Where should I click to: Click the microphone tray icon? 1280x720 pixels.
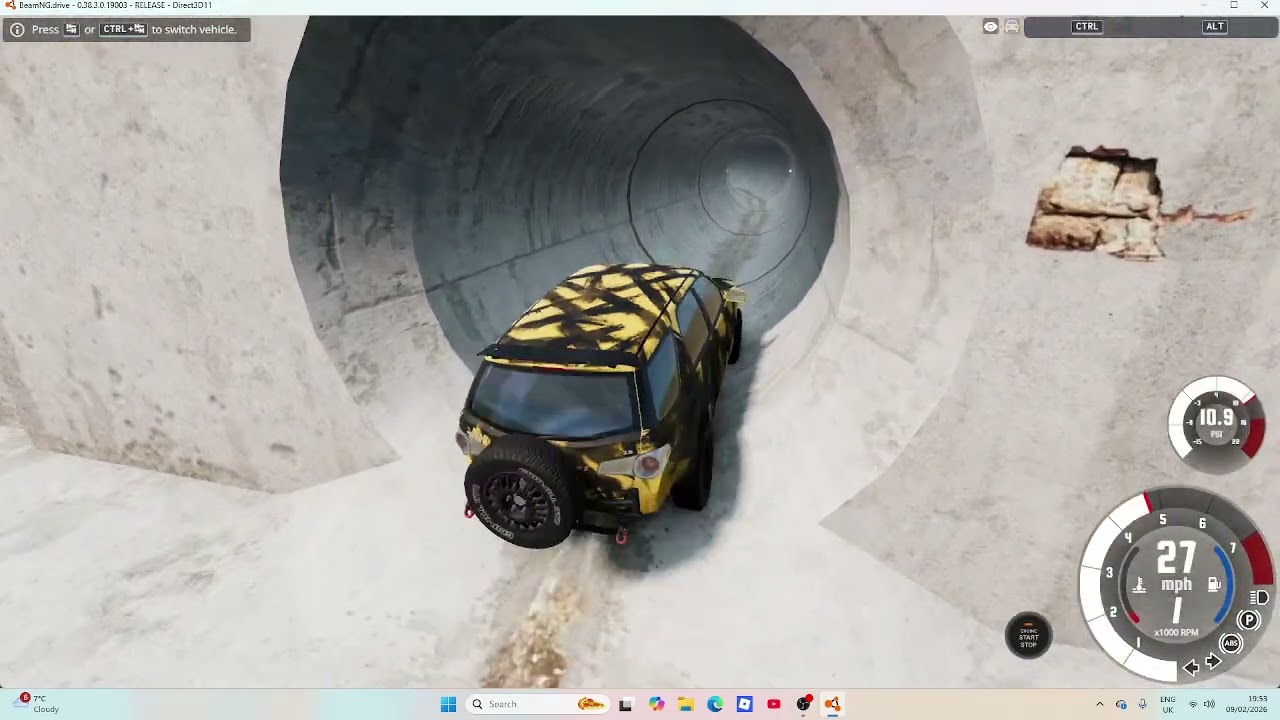[x=1142, y=704]
